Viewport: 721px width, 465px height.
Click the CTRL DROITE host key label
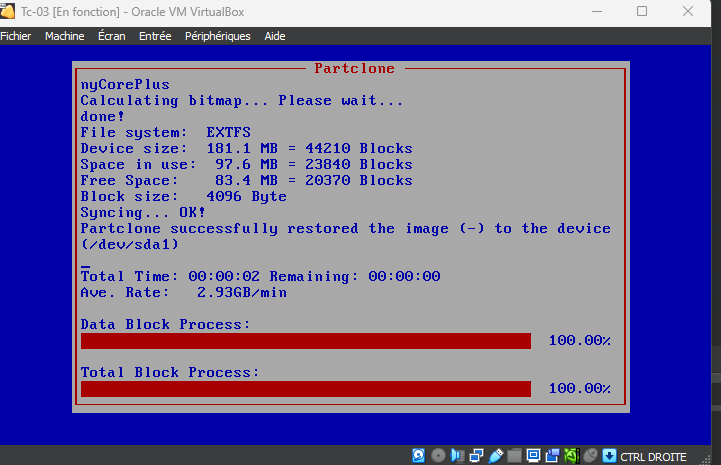coord(653,457)
